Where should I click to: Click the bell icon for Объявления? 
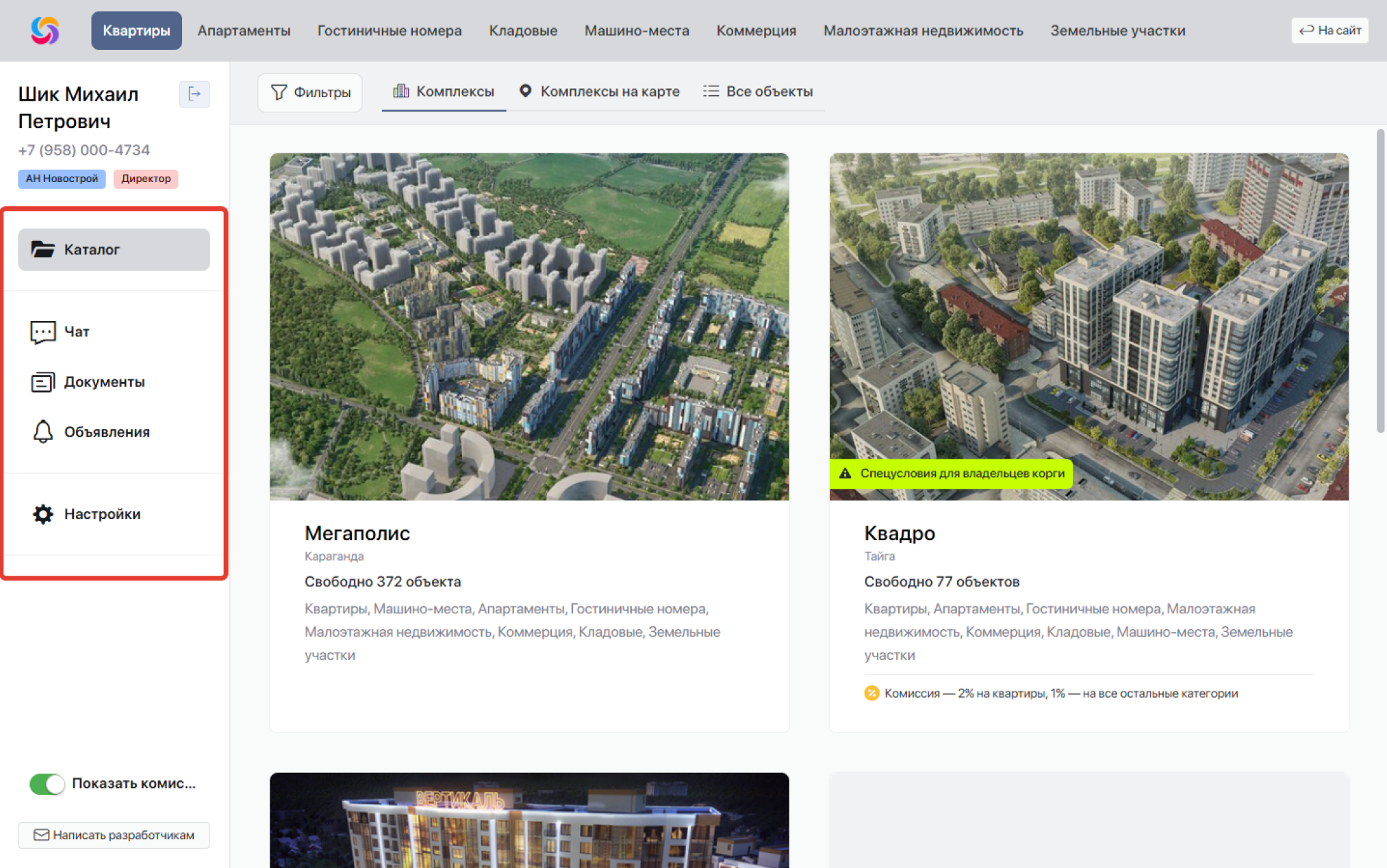(42, 432)
